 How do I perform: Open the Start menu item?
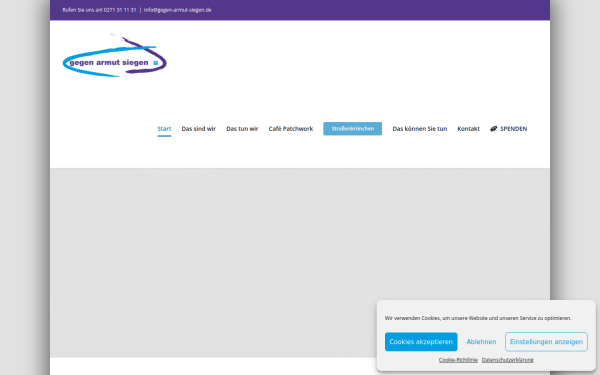(x=164, y=129)
